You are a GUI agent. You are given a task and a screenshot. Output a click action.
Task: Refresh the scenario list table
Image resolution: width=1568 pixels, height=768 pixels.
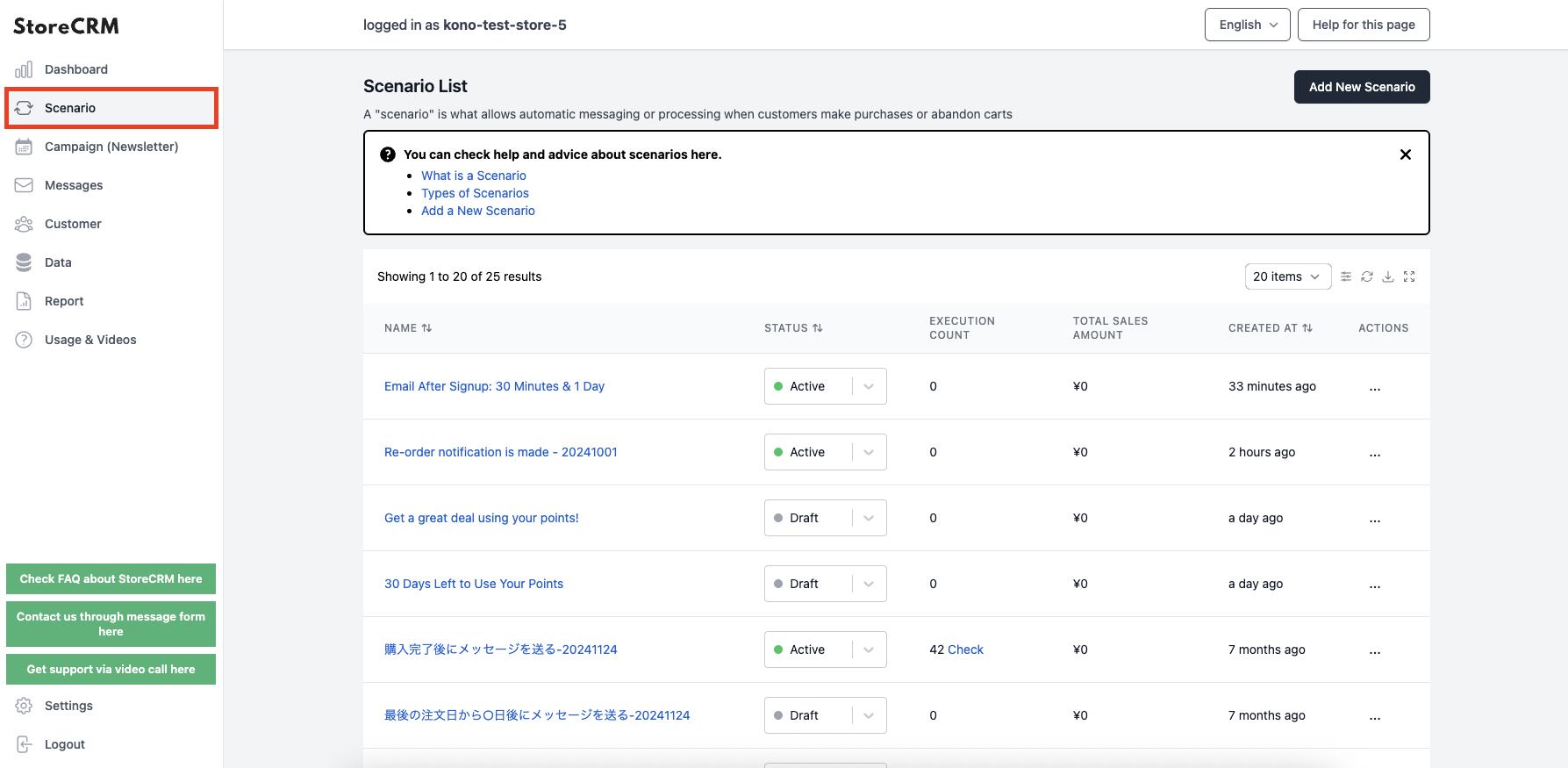point(1367,276)
